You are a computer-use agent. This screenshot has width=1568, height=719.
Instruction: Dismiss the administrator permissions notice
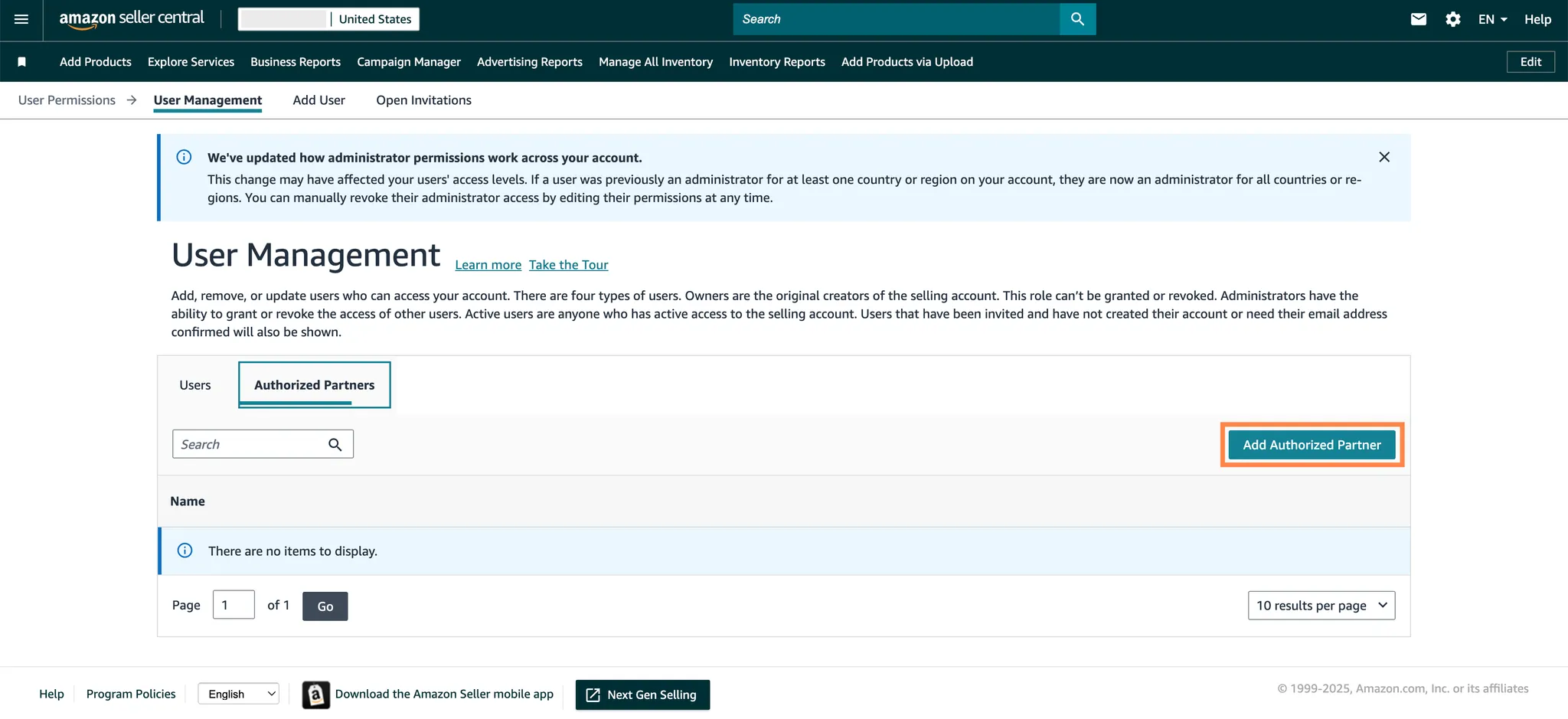[1384, 157]
